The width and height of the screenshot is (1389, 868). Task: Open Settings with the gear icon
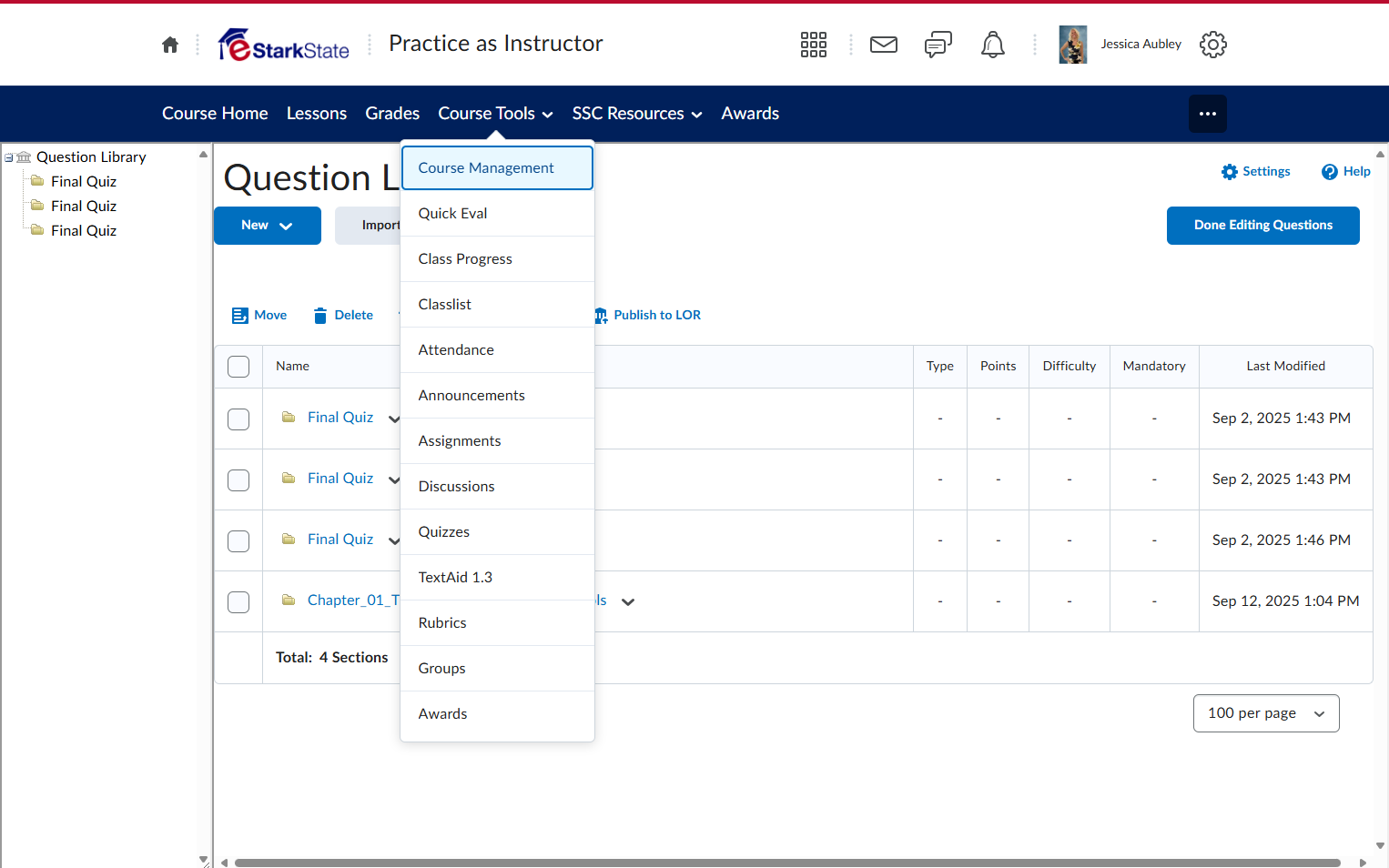point(1230,172)
